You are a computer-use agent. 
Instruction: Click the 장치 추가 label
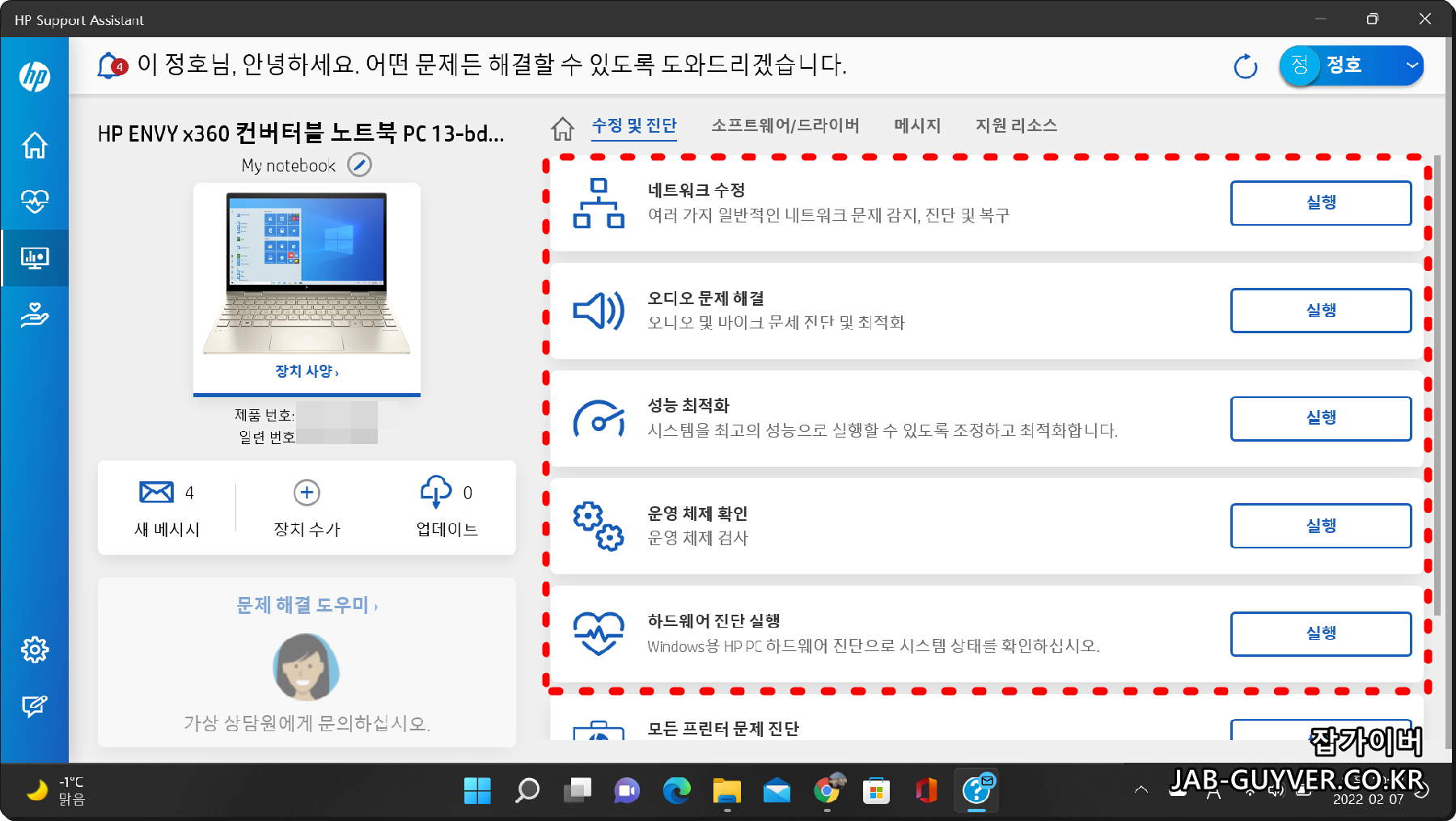pos(307,529)
